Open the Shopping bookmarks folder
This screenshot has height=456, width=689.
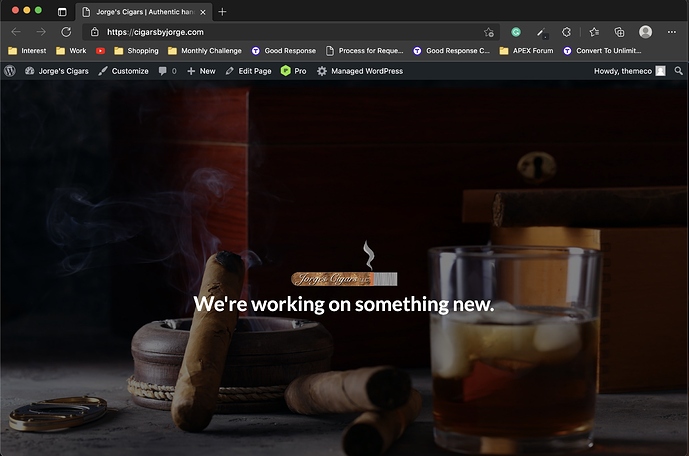136,50
